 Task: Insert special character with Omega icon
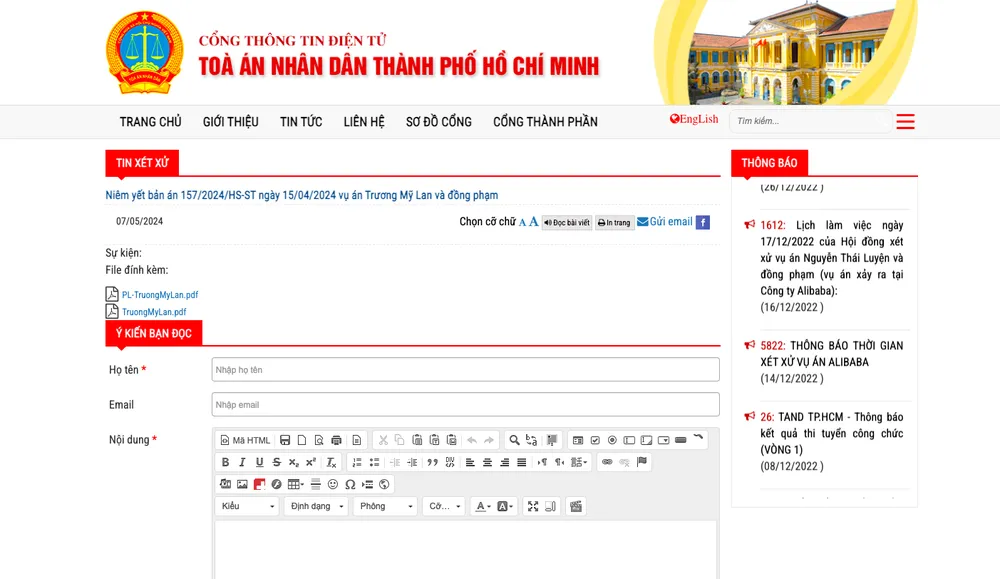tap(350, 484)
